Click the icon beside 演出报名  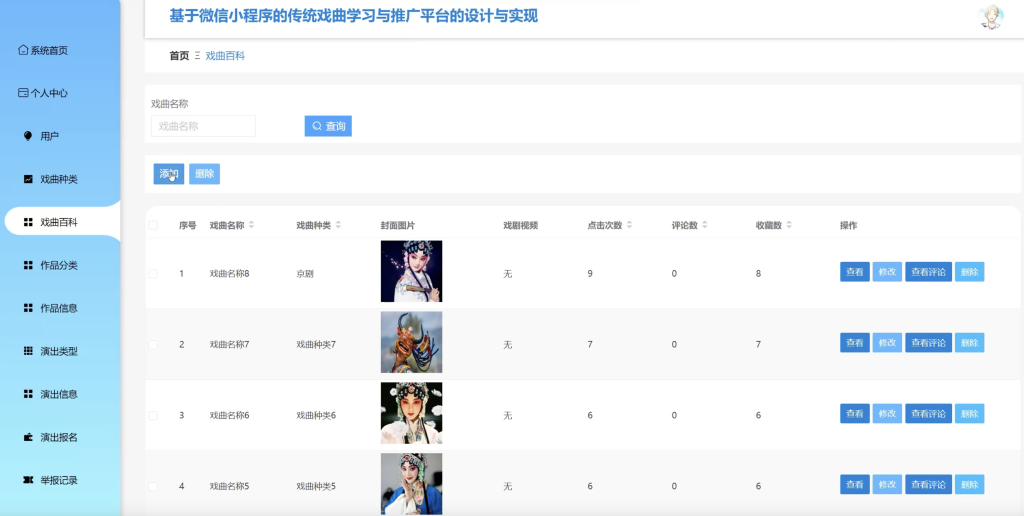[28, 437]
